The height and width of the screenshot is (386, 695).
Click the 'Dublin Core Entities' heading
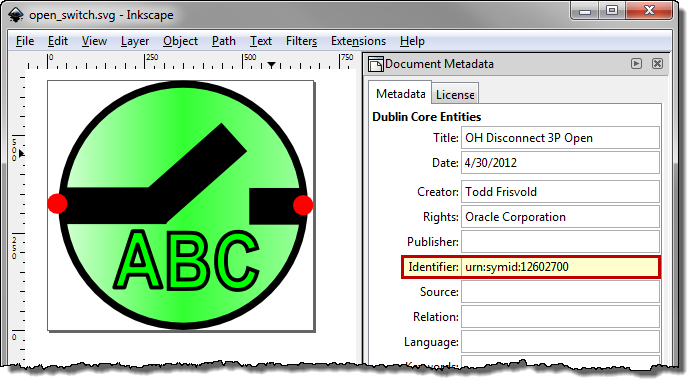[426, 117]
